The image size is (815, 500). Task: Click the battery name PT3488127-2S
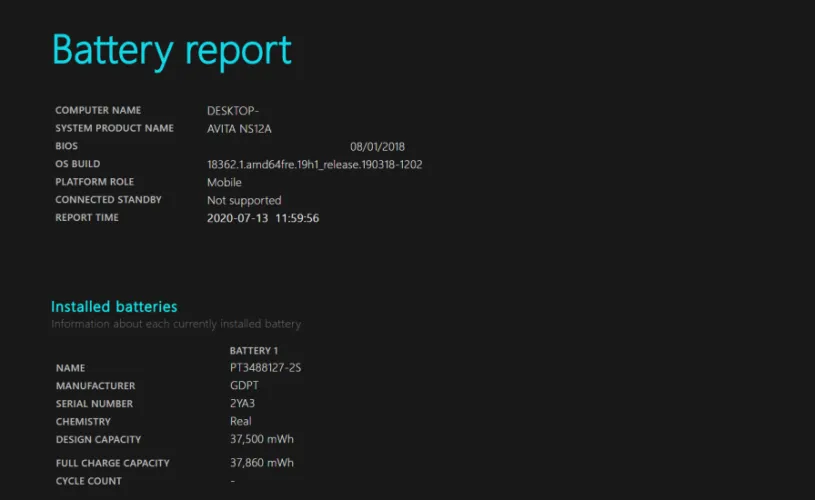(x=265, y=368)
